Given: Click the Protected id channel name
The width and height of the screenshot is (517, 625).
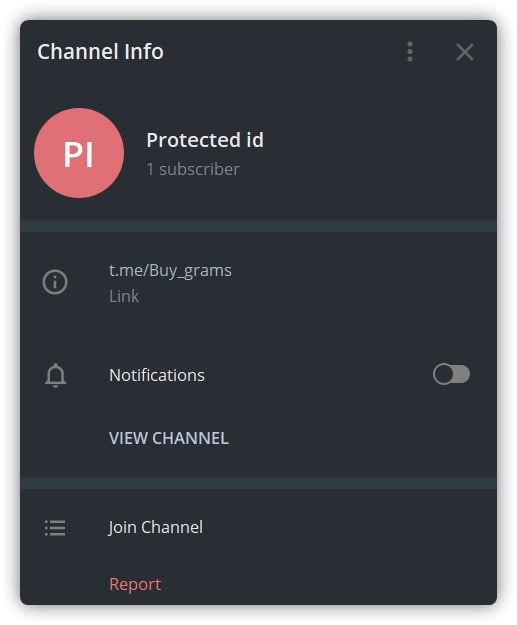Looking at the screenshot, I should tap(205, 140).
